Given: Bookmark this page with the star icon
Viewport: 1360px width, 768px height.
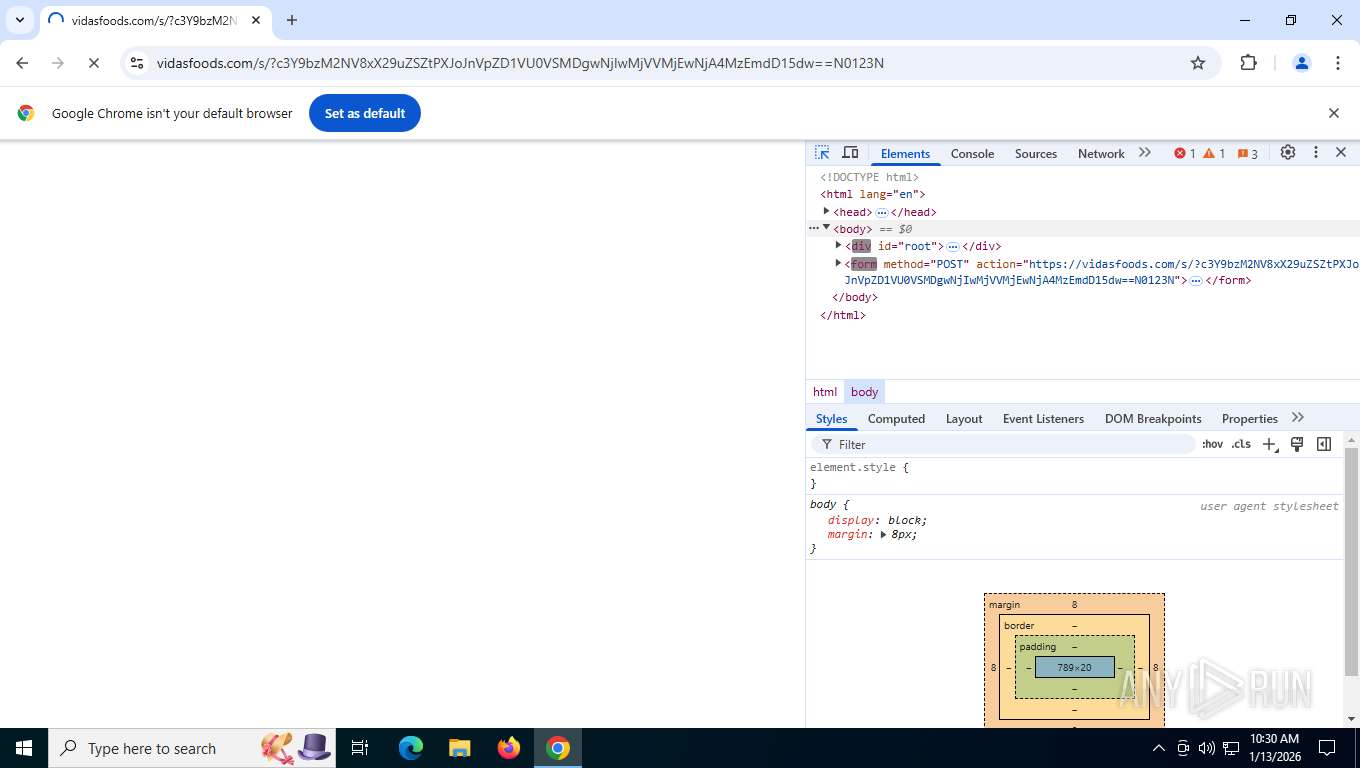Looking at the screenshot, I should click(1198, 63).
